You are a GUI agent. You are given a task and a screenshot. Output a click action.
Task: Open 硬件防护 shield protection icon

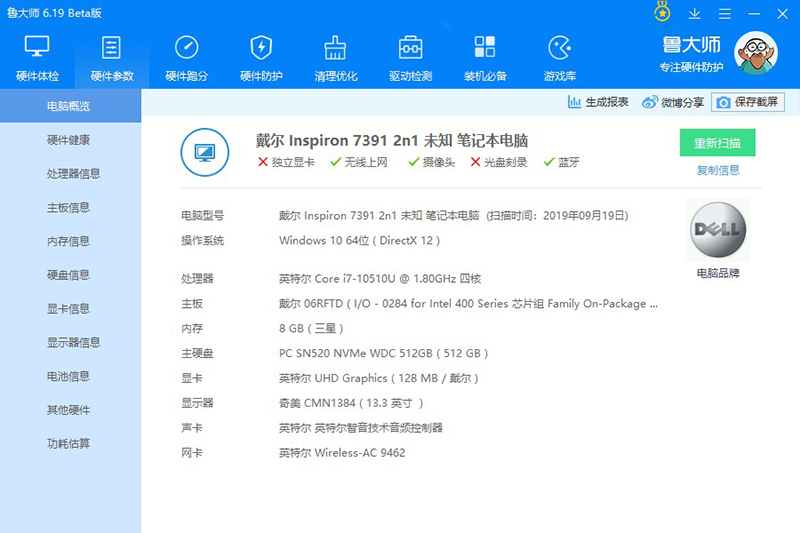tap(261, 47)
